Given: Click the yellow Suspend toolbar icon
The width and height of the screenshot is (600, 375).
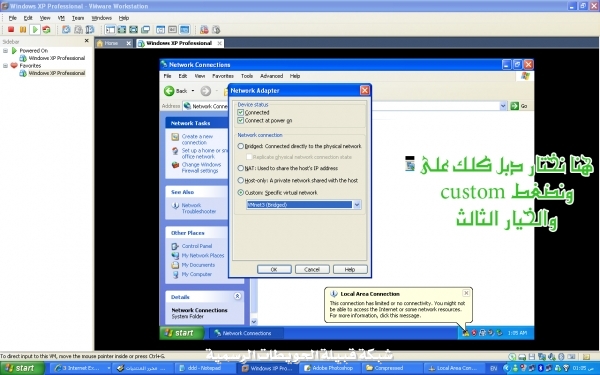Looking at the screenshot, I should click(23, 29).
